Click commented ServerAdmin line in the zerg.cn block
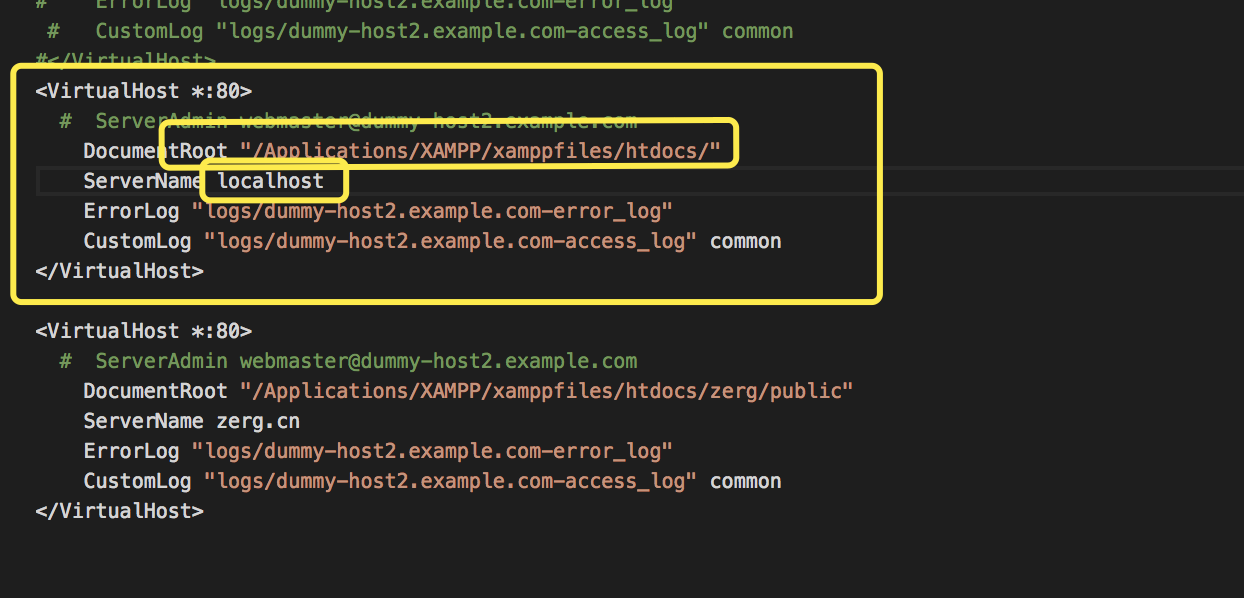This screenshot has width=1244, height=598. [x=365, y=361]
